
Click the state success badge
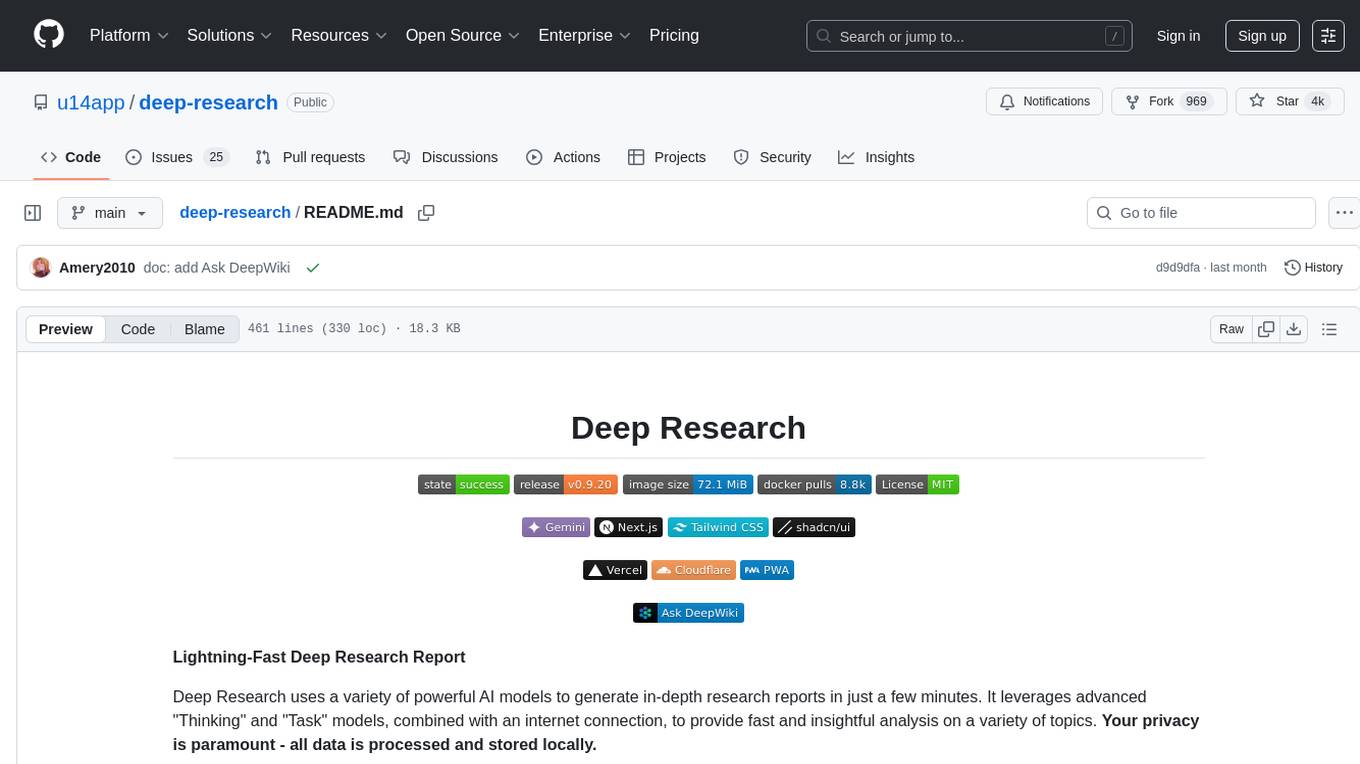(464, 484)
